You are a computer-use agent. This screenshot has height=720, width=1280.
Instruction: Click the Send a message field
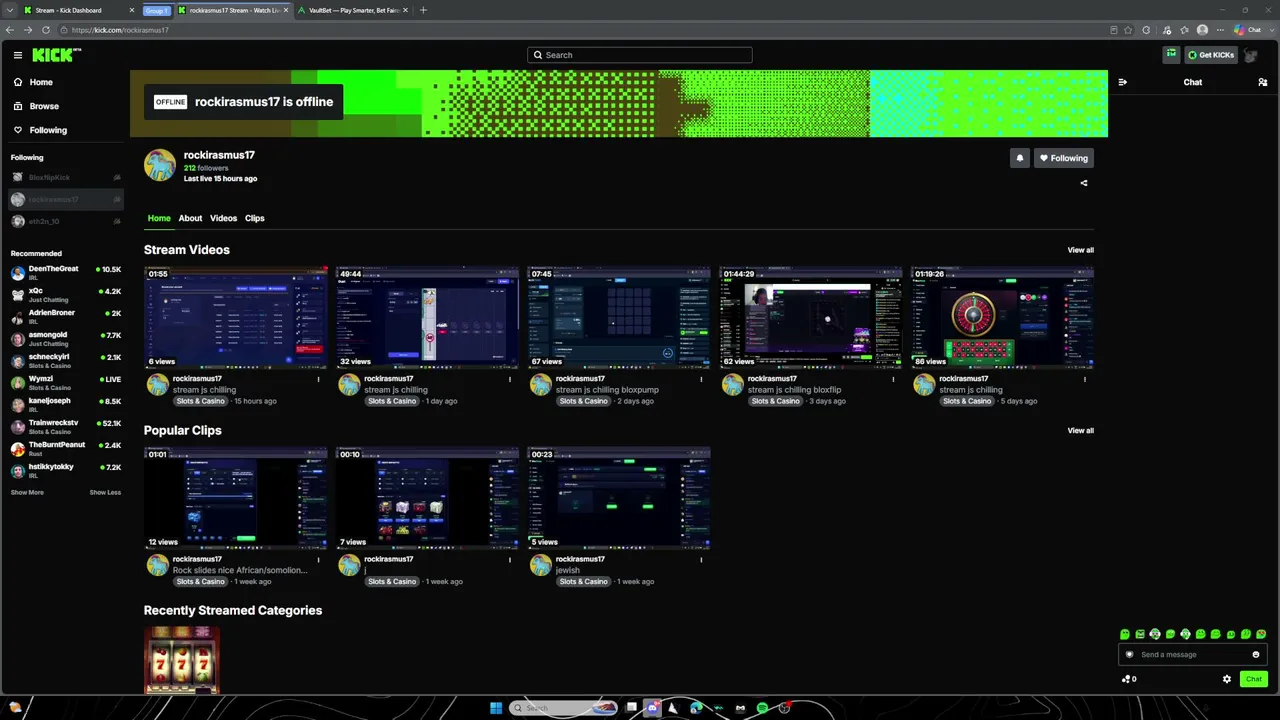click(x=1193, y=655)
